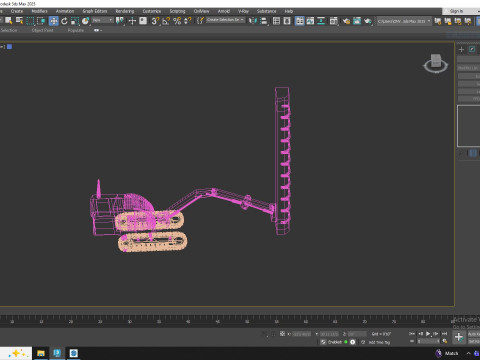
Task: Toggle Select and Manipulate crosshair icon
Action: coord(132,21)
